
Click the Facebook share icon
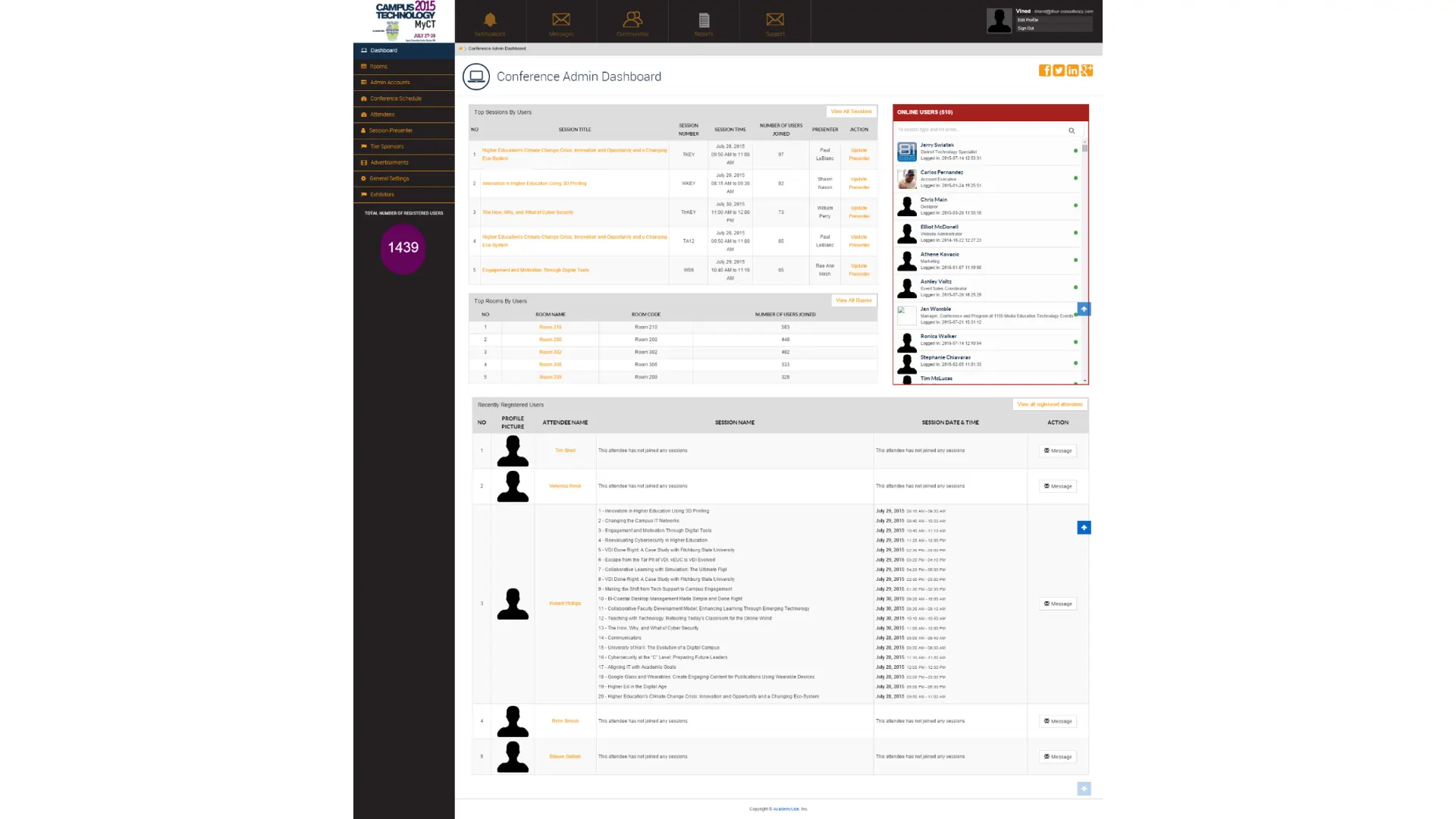(x=1044, y=71)
